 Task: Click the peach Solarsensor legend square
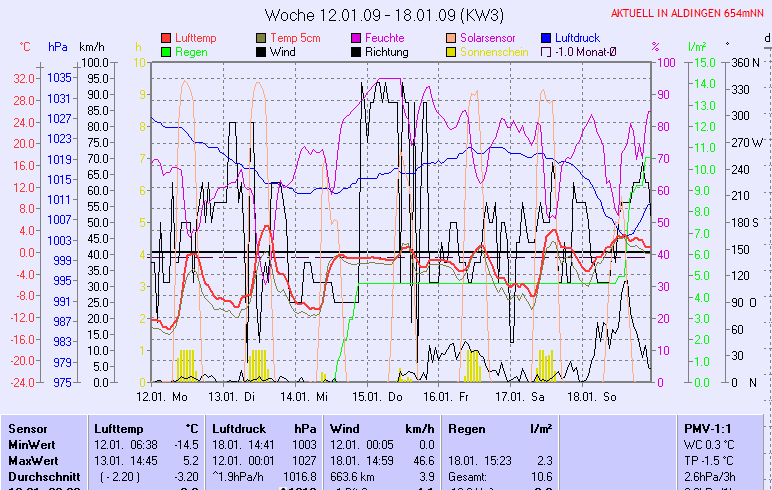(451, 37)
